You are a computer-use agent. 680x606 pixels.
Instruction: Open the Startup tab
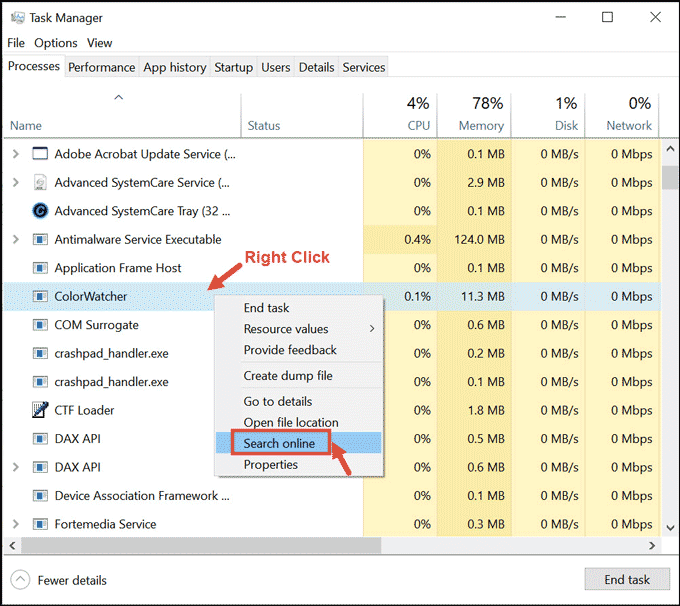pyautogui.click(x=233, y=67)
